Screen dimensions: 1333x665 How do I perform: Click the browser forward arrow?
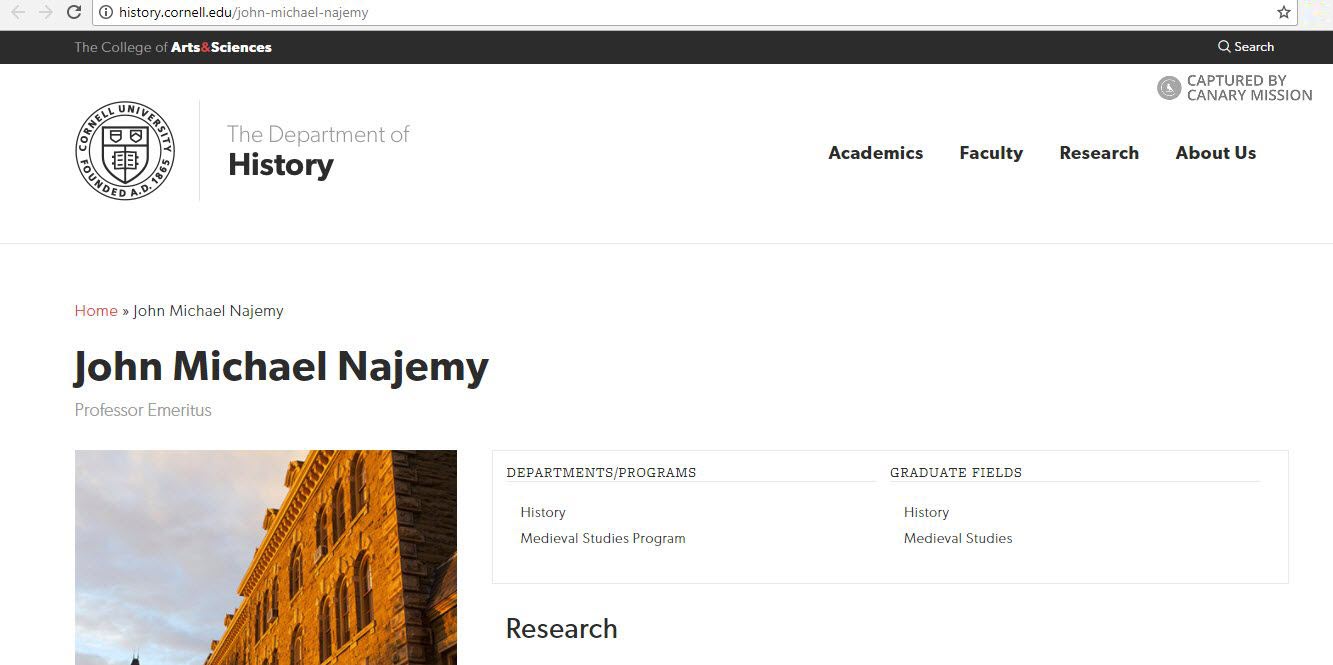[x=46, y=12]
